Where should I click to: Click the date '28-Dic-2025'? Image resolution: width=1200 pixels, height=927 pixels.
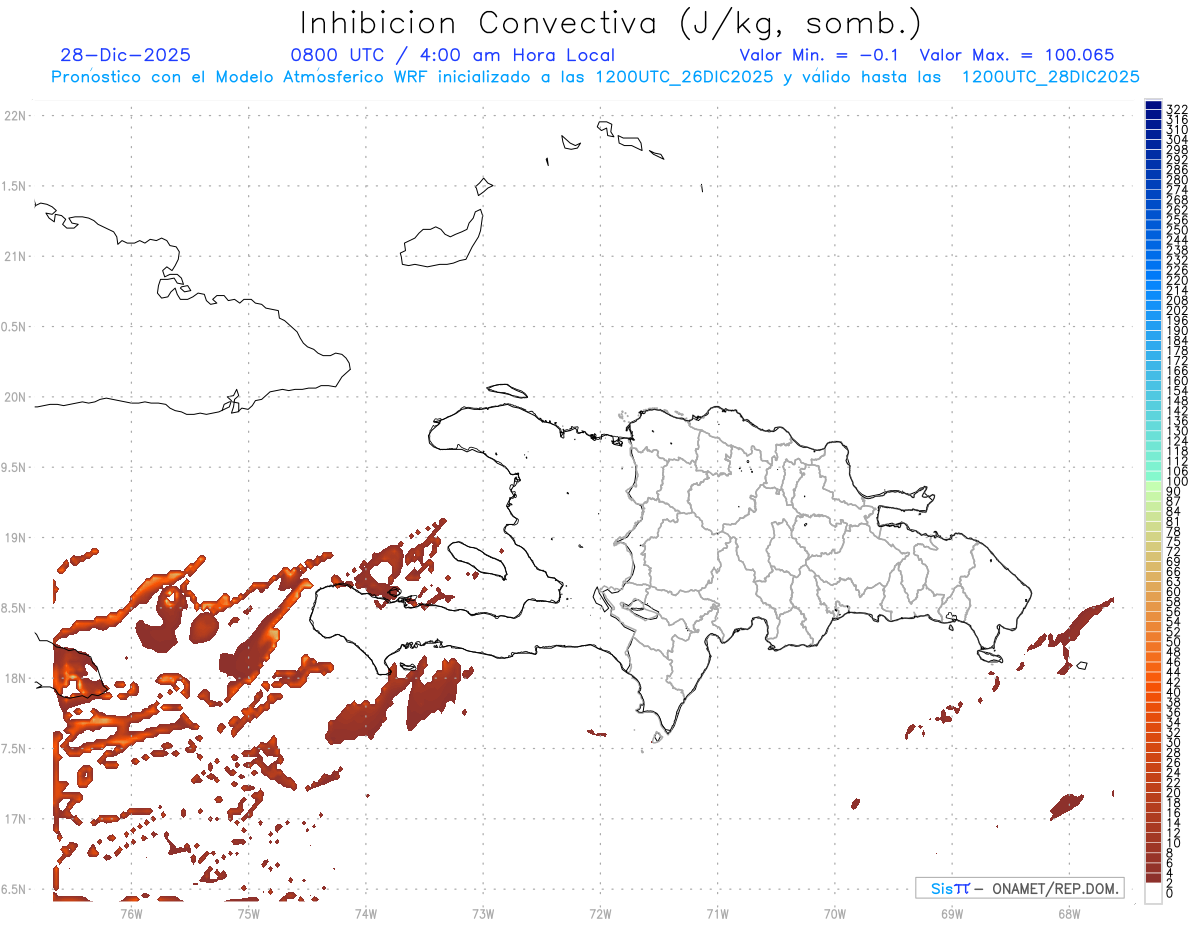click(126, 55)
